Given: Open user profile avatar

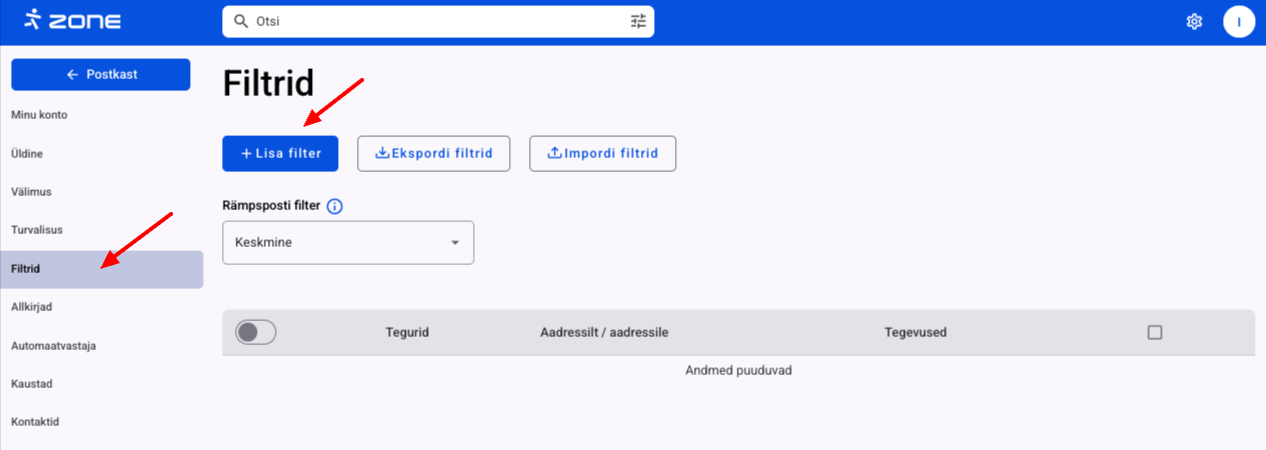Looking at the screenshot, I should (1238, 21).
